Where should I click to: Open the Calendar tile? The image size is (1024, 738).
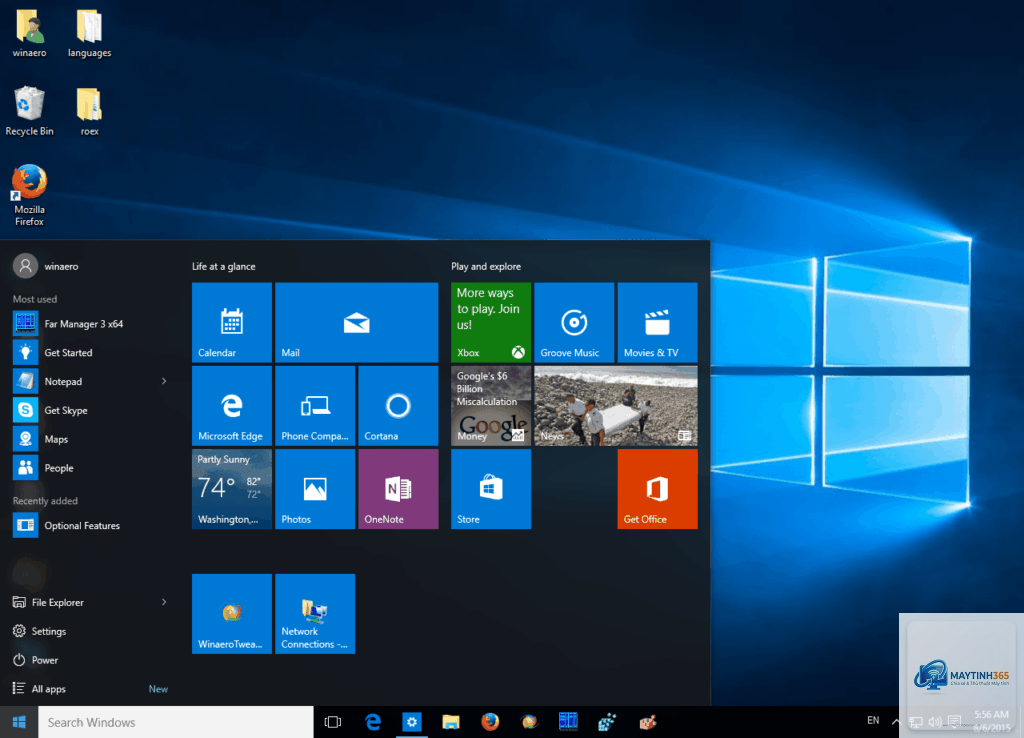pos(232,322)
